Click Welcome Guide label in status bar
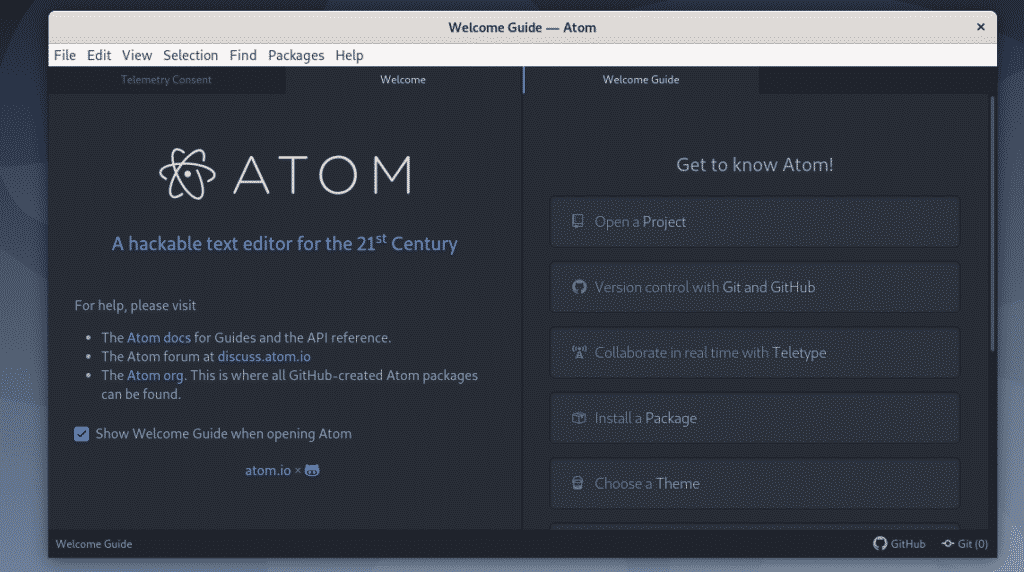Viewport: 1024px width, 572px height. coord(94,544)
